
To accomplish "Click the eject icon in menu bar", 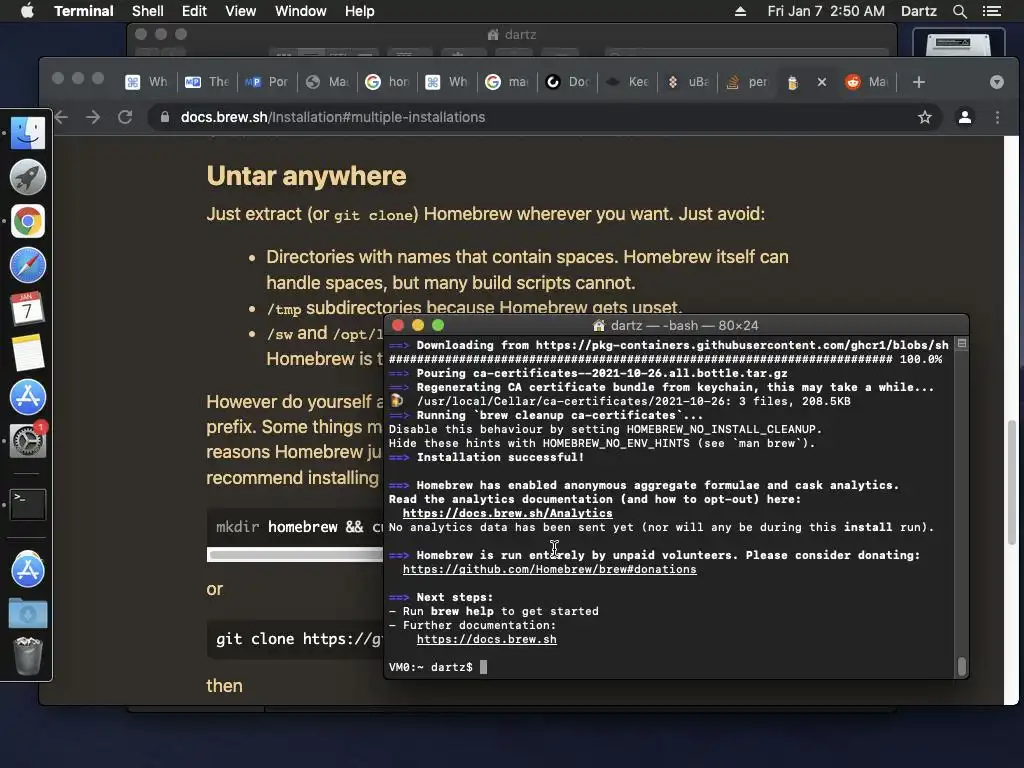I will click(x=741, y=11).
